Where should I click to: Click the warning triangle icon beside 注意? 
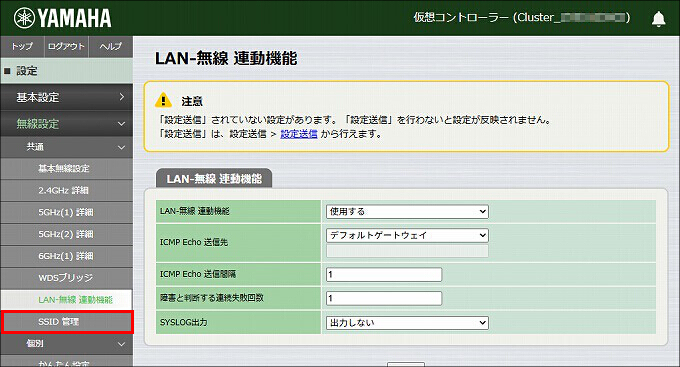163,100
